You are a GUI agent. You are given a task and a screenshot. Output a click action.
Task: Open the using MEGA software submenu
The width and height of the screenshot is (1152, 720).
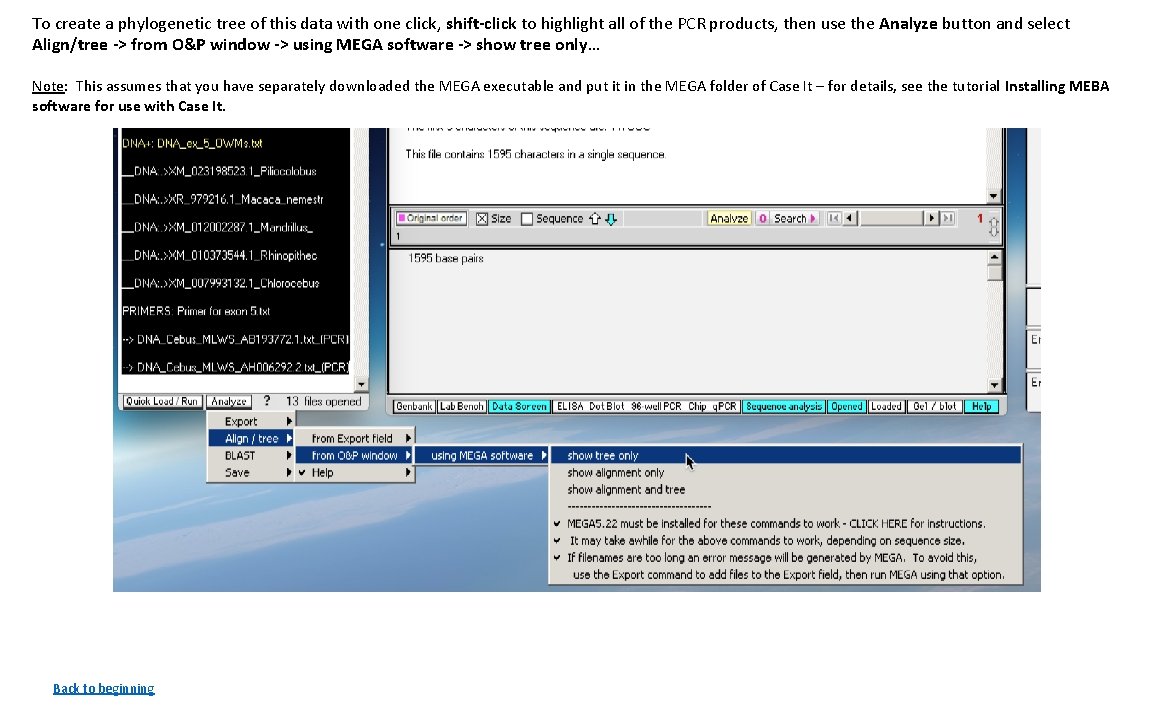[x=483, y=455]
